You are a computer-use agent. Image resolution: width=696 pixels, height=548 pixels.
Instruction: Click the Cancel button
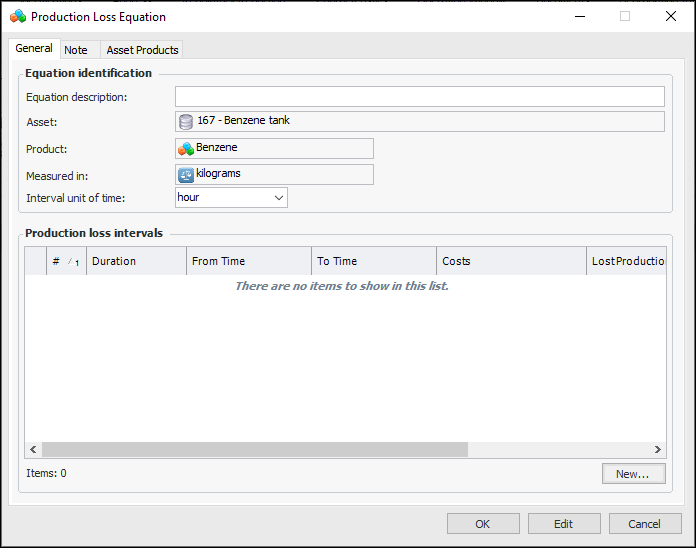(x=645, y=524)
